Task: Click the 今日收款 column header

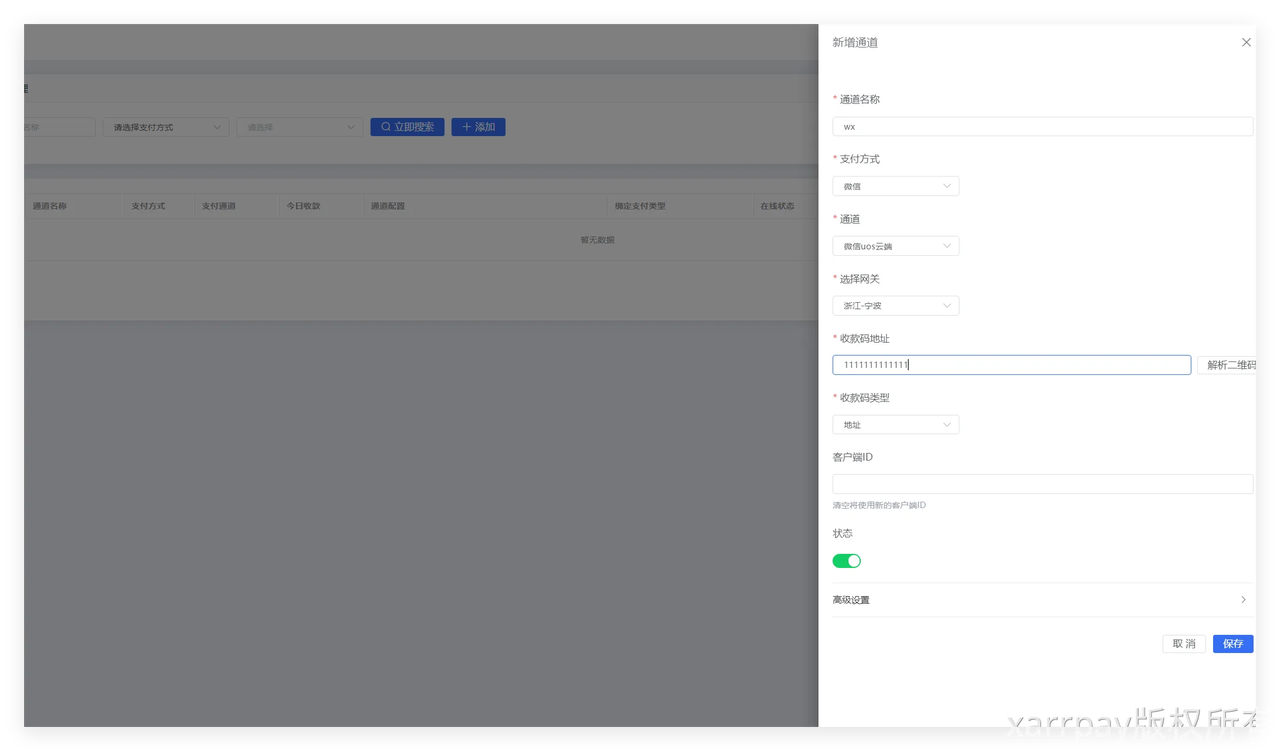Action: coord(303,206)
